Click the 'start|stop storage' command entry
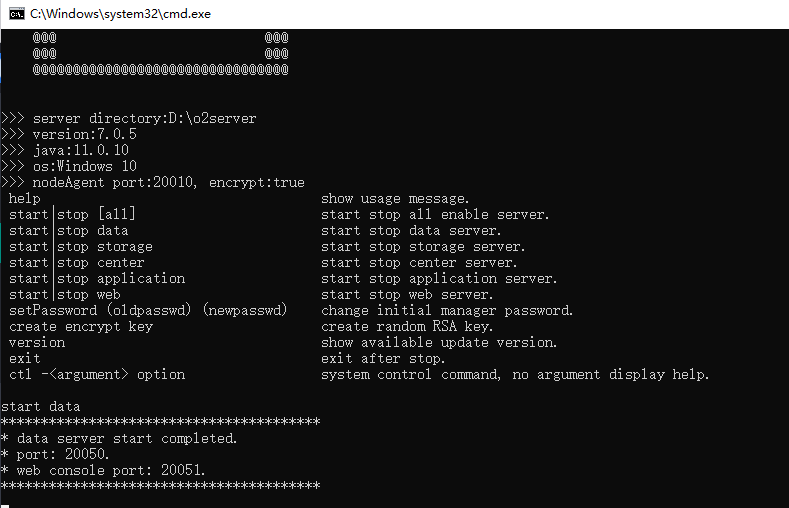789x508 pixels. pos(81,246)
